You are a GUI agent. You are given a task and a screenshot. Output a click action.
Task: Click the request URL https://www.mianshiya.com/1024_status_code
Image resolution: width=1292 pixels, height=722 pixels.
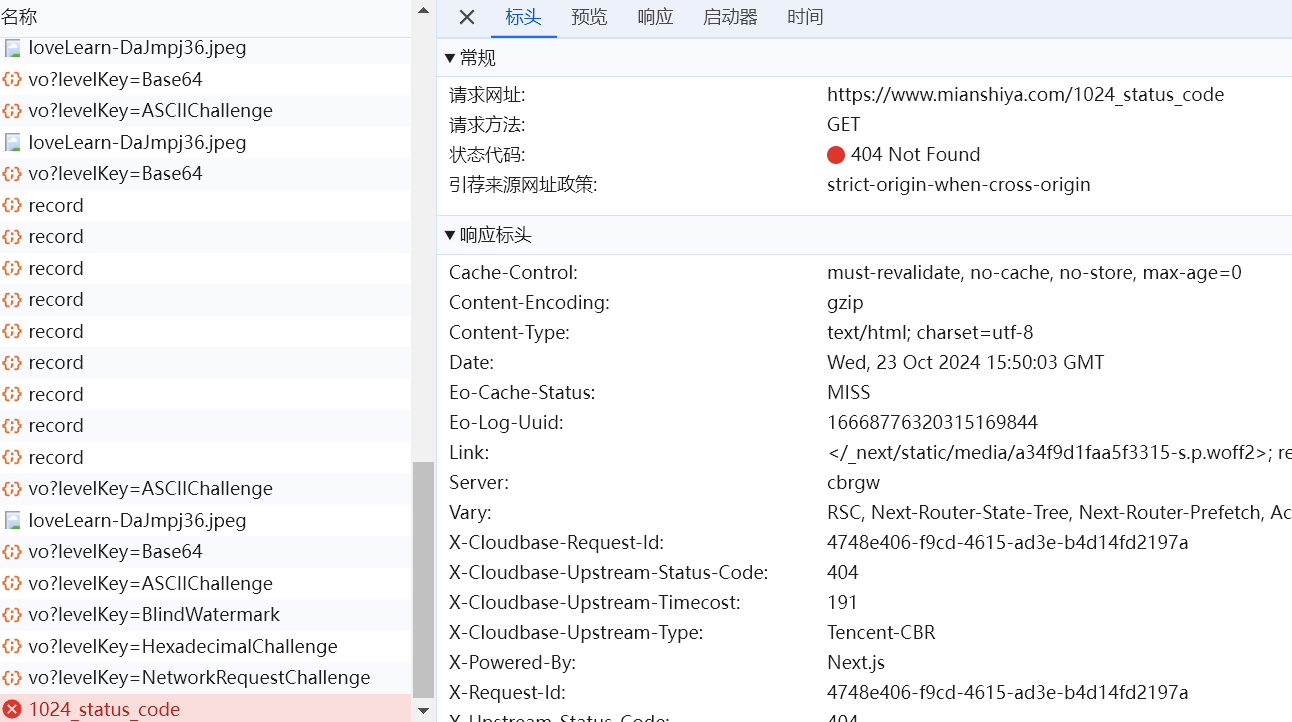point(1025,95)
